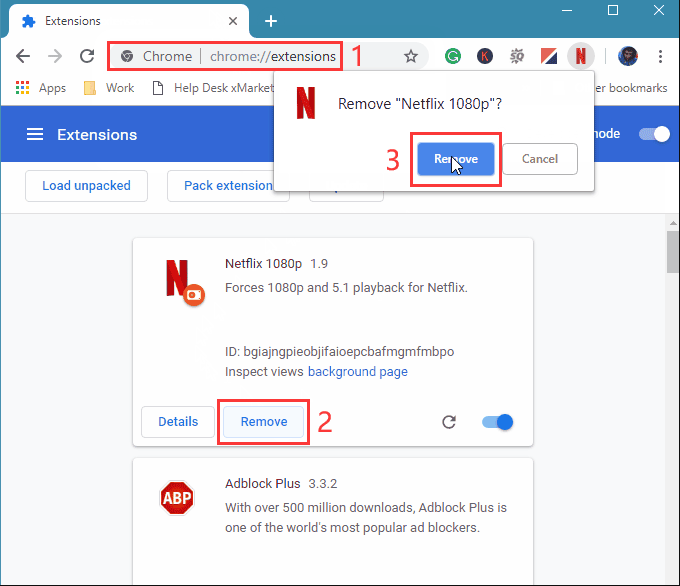Open the Netflix 1080p toolbar extension icon
The image size is (680, 586).
[x=581, y=56]
